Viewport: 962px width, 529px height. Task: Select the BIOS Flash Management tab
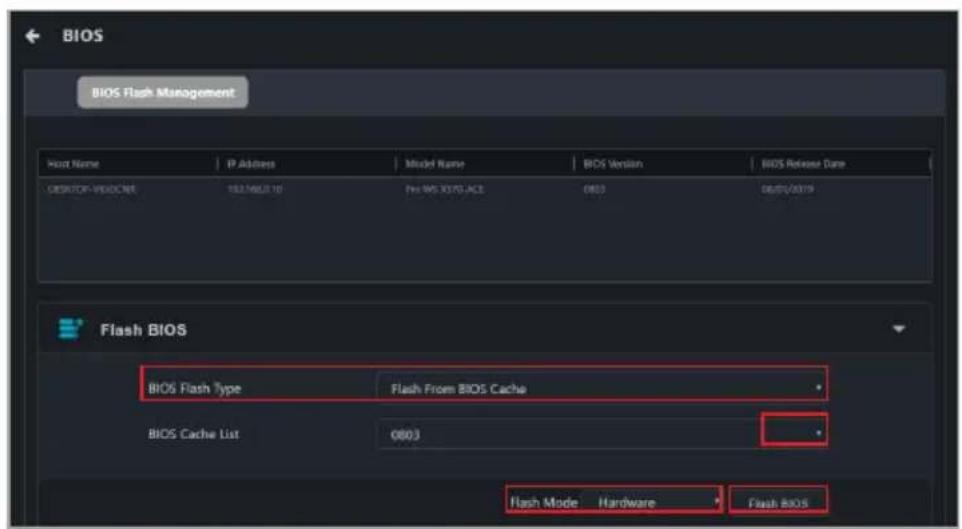pos(163,93)
